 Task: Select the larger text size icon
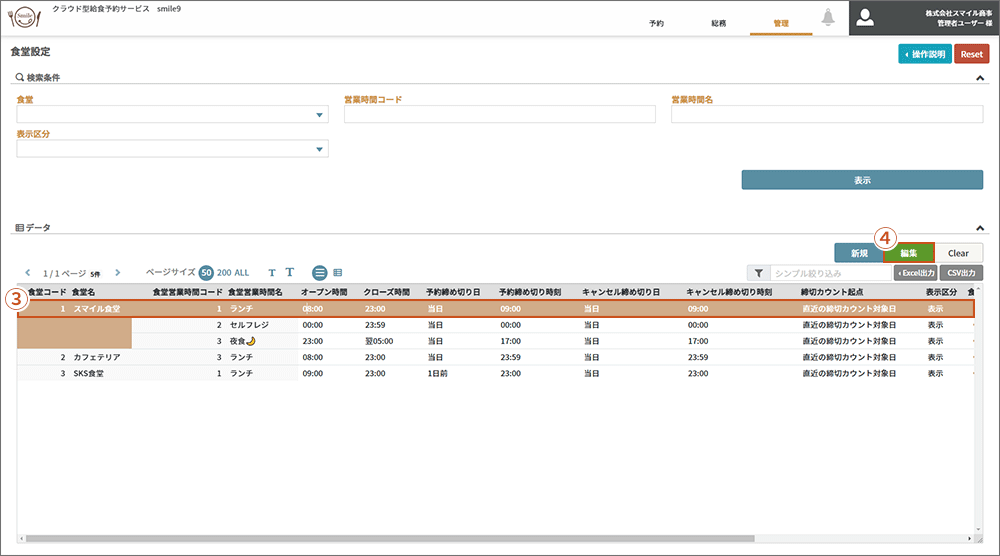click(x=289, y=272)
